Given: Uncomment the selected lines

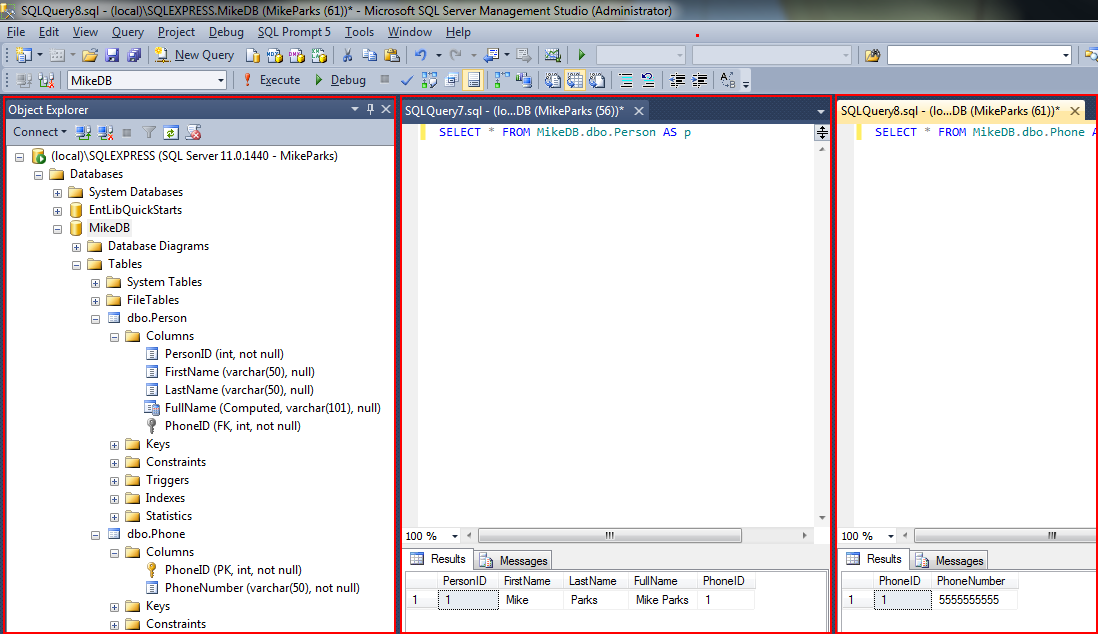Looking at the screenshot, I should coord(648,80).
